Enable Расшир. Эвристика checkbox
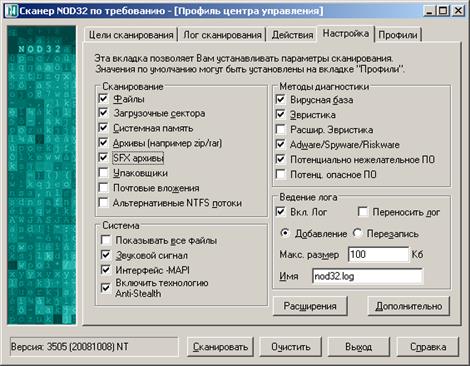The width and height of the screenshot is (470, 366). pos(281,129)
